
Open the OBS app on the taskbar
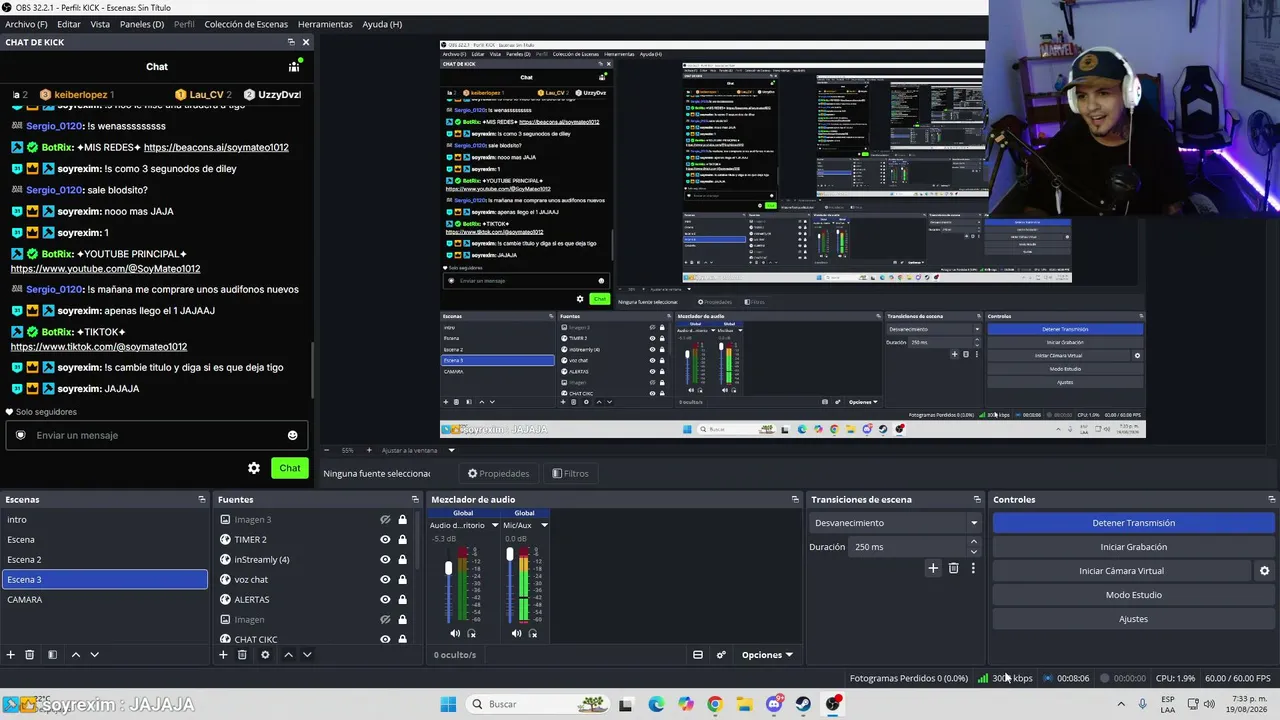pos(834,704)
